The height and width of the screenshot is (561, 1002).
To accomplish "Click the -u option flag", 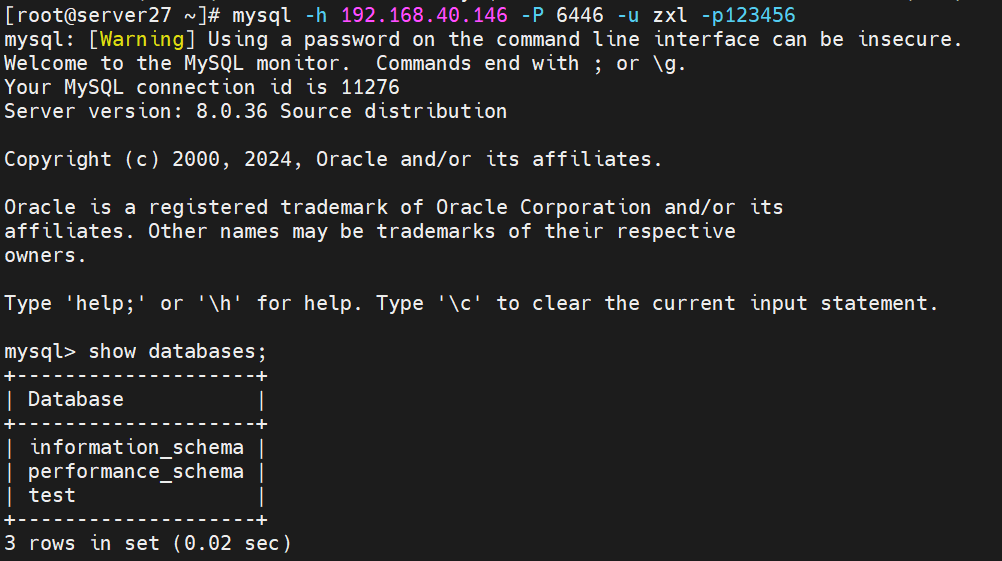I will [x=628, y=15].
